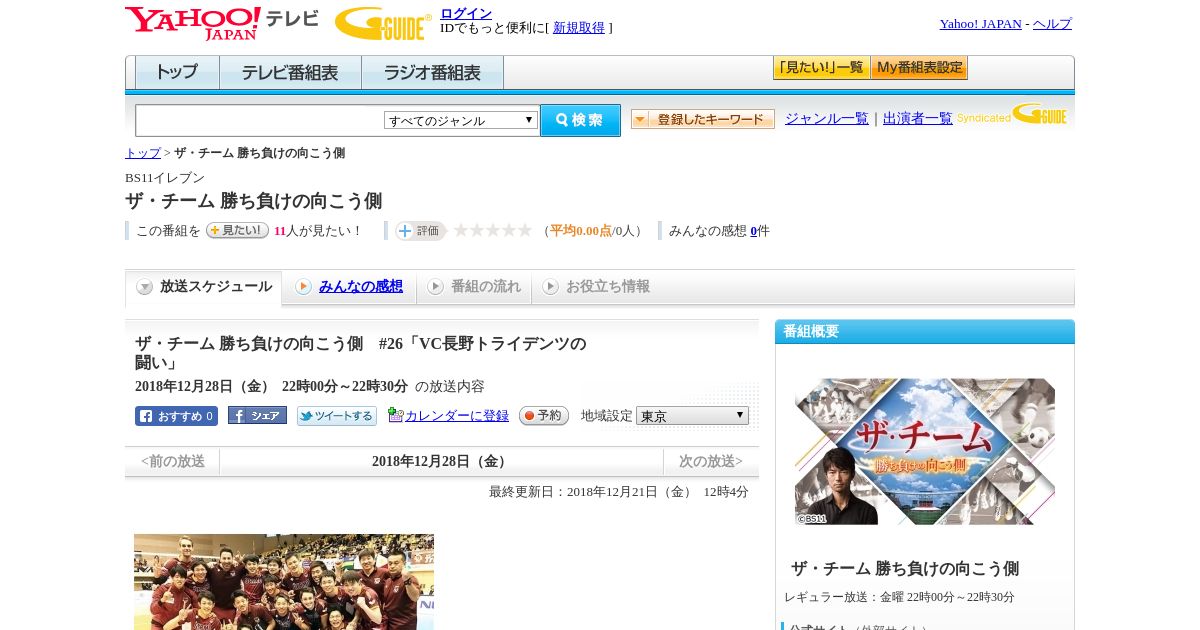
Task: Click the 最終更新日 timestamp text
Action: (619, 492)
